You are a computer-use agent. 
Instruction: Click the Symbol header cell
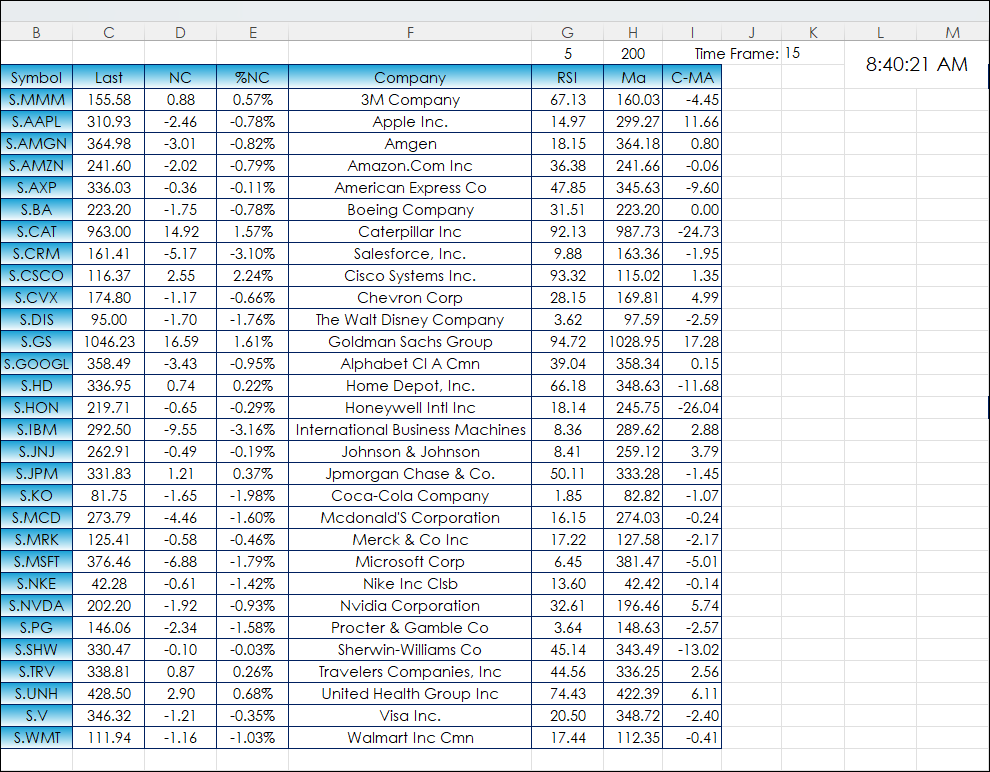pos(37,77)
